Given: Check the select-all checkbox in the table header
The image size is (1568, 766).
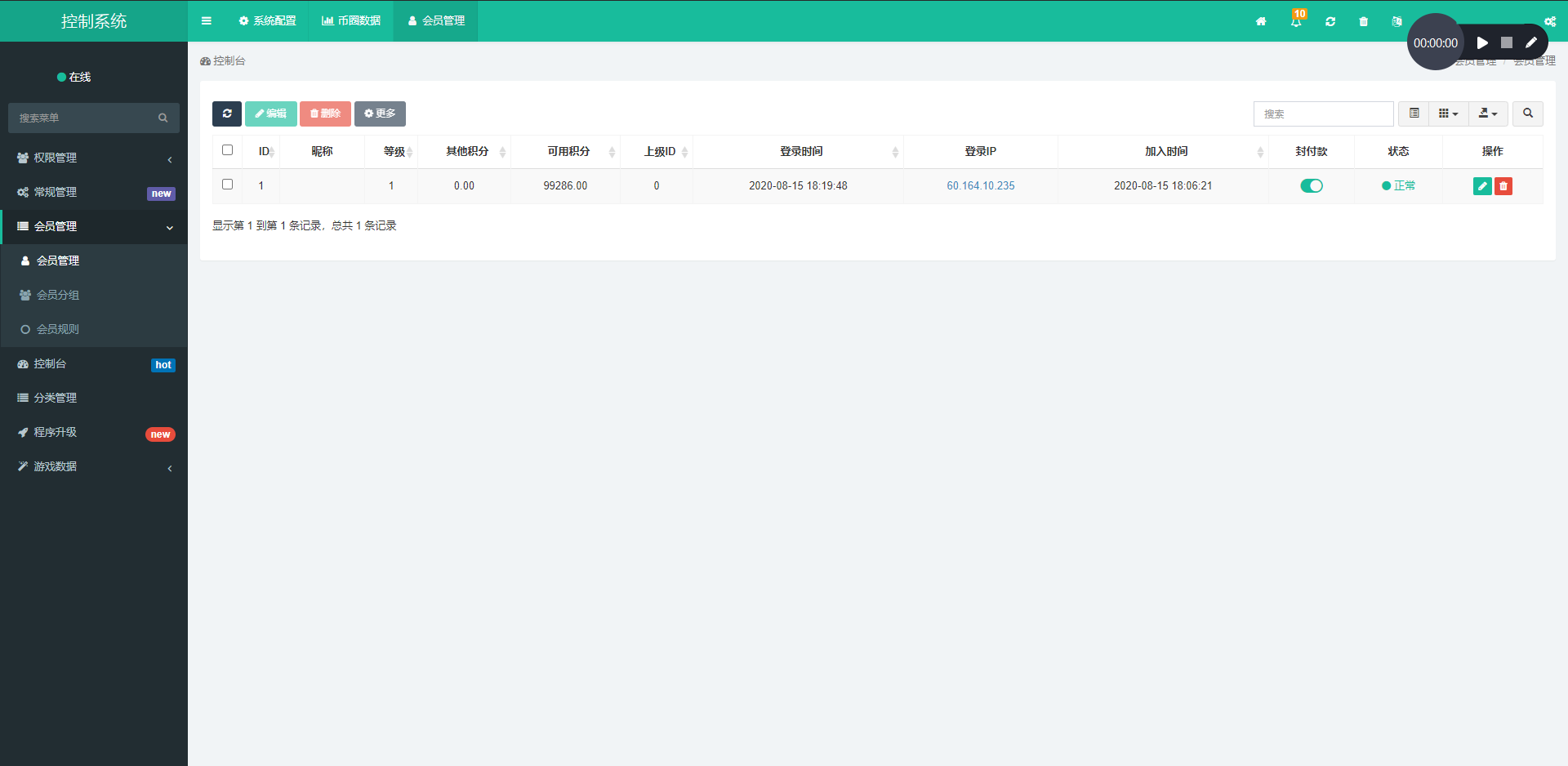Looking at the screenshot, I should tap(227, 150).
